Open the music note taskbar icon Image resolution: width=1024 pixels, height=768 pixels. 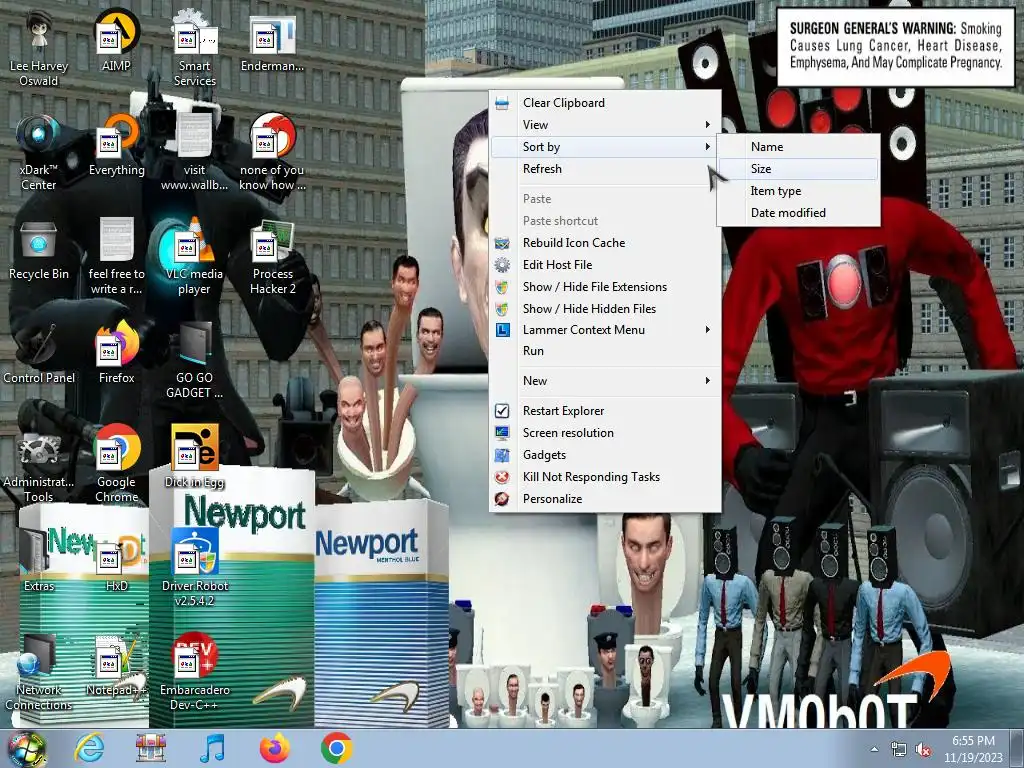[212, 749]
